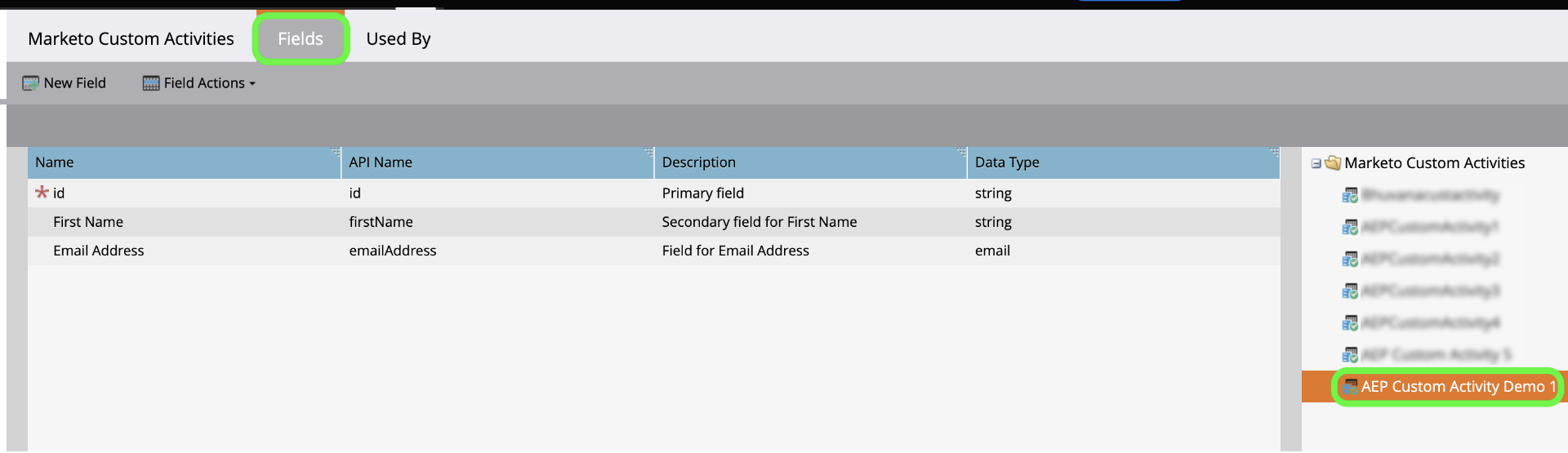The width and height of the screenshot is (1568, 453).
Task: Select the Marketo Custom Activities top tab
Action: coord(131,38)
